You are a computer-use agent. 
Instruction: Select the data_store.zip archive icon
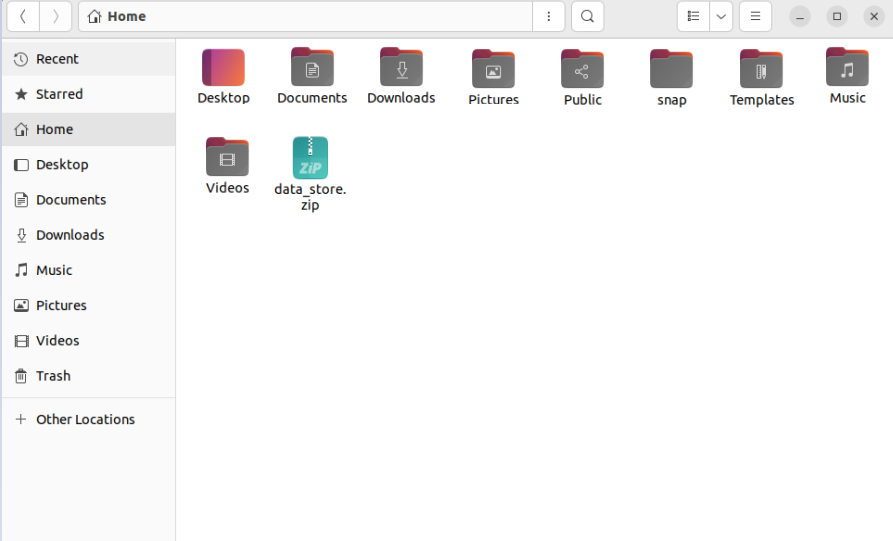click(x=310, y=158)
